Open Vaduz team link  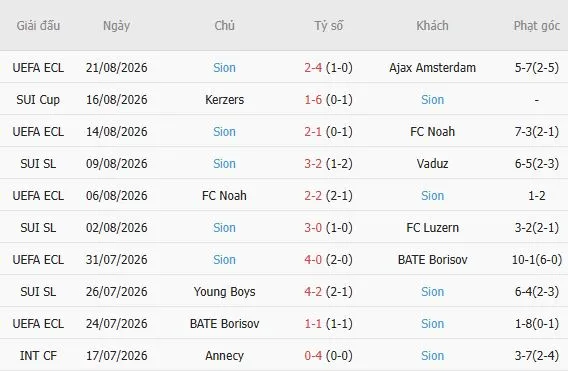coord(432,164)
